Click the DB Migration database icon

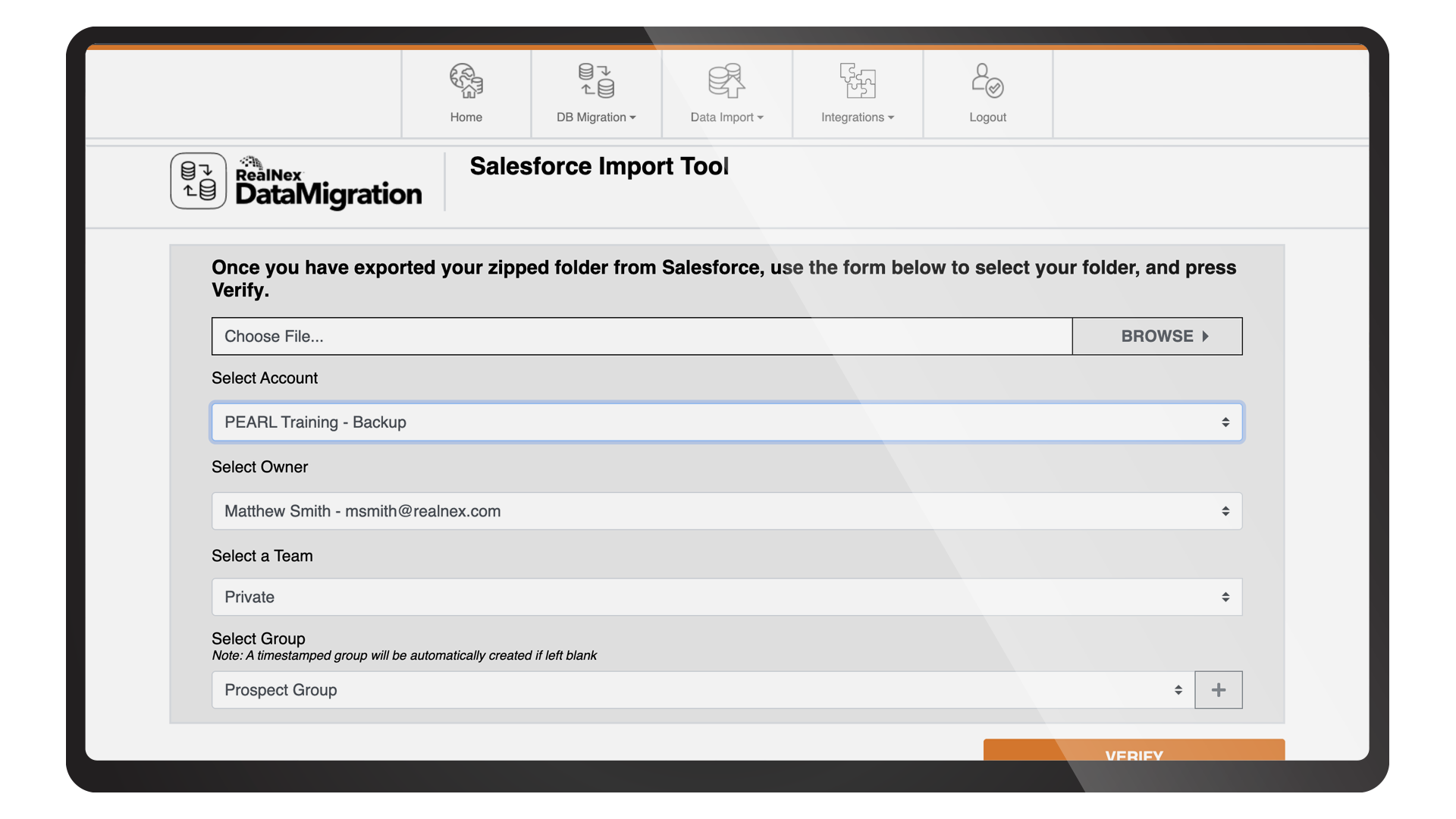click(596, 80)
